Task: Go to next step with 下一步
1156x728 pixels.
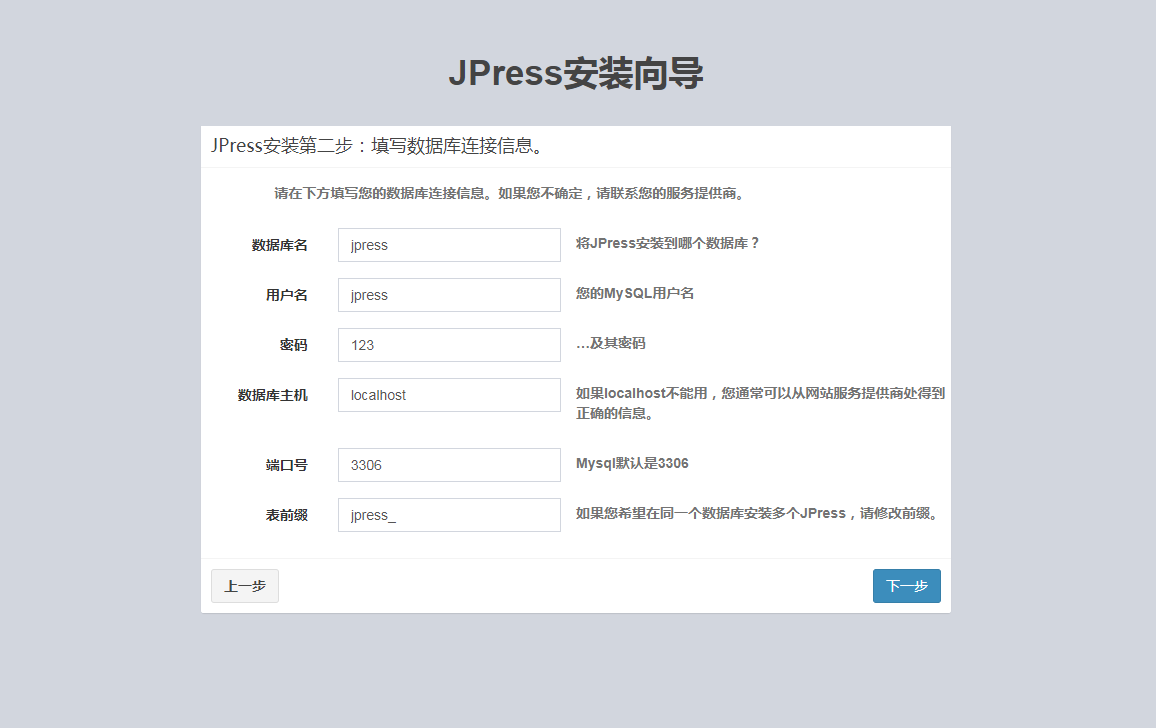Action: pyautogui.click(x=907, y=586)
